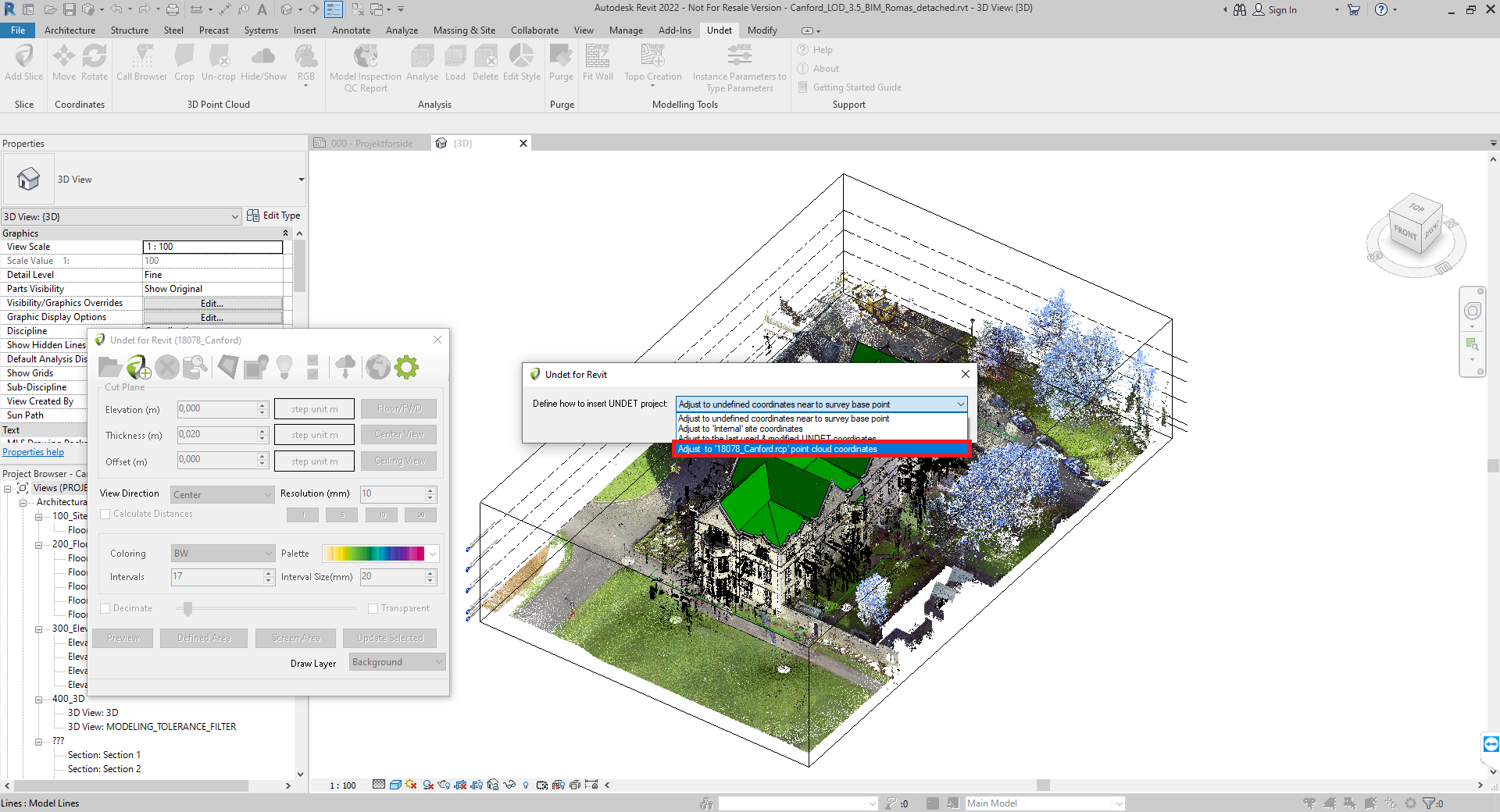Enable the Calculate Distances checkbox
This screenshot has width=1500, height=812.
click(105, 513)
